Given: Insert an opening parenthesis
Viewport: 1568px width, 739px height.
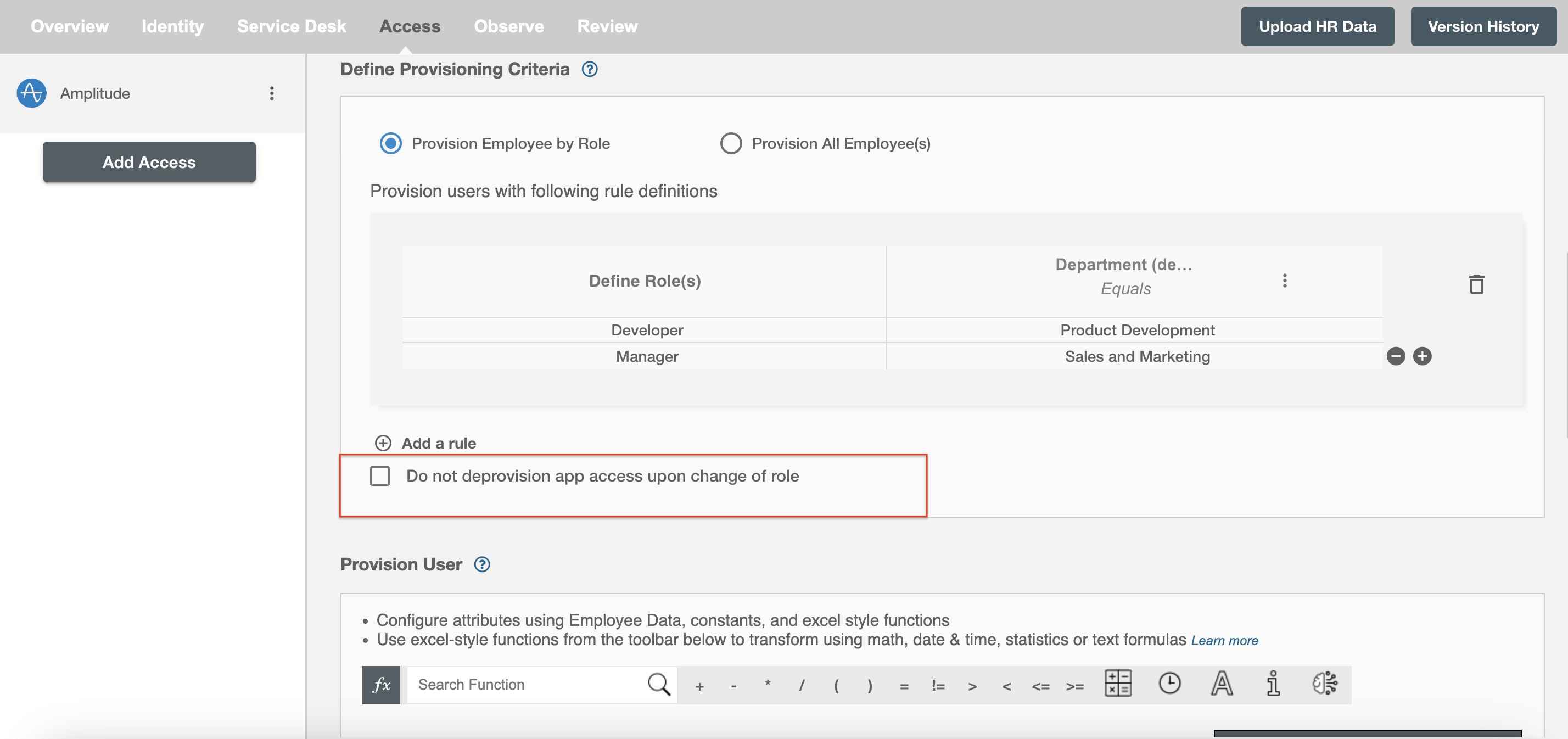Looking at the screenshot, I should click(836, 686).
